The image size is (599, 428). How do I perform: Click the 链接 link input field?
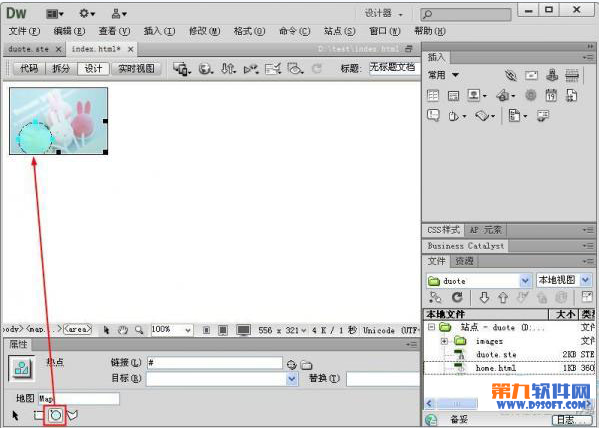tap(215, 363)
